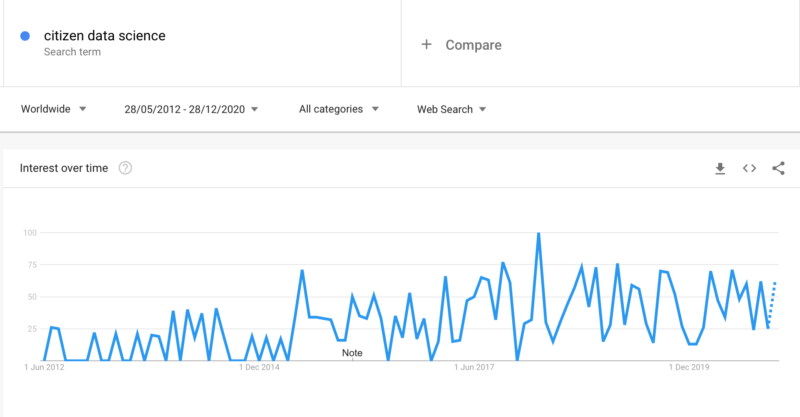This screenshot has width=800, height=417.
Task: Click the plus icon beside Compare
Action: (x=427, y=44)
